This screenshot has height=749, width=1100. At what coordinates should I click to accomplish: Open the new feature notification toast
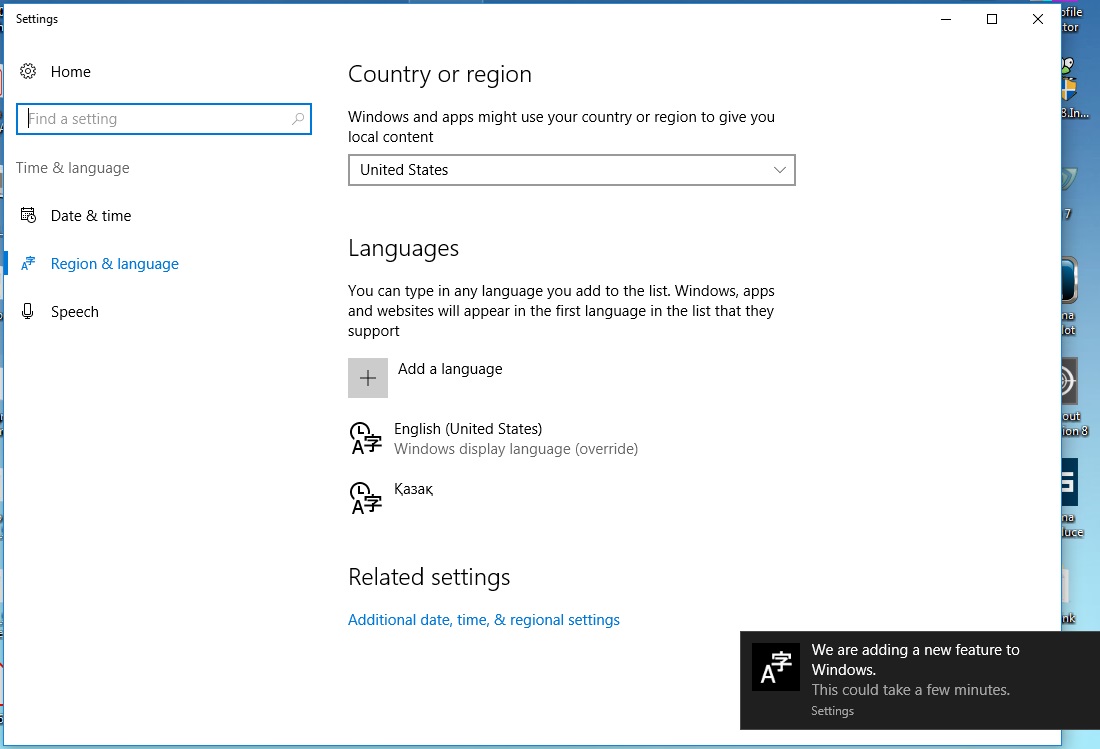pos(920,680)
